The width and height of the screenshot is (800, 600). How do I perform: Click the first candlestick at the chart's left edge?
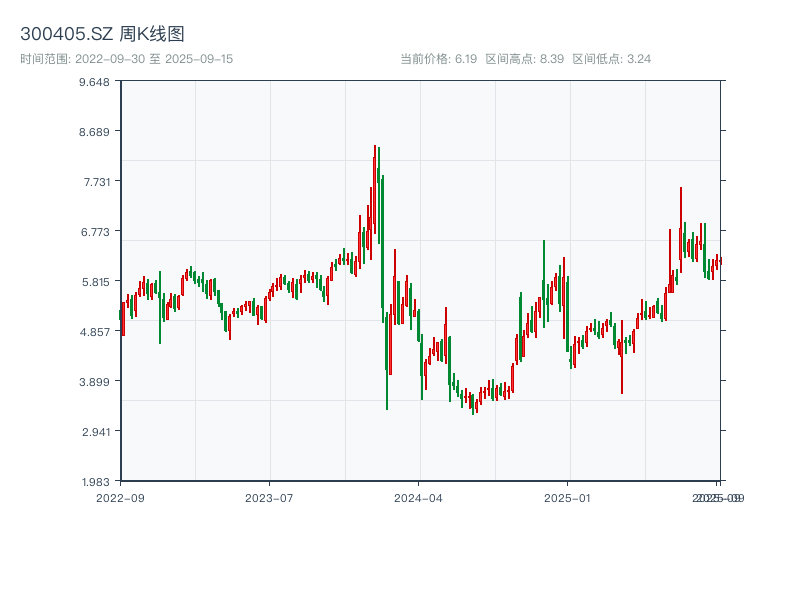(x=120, y=315)
